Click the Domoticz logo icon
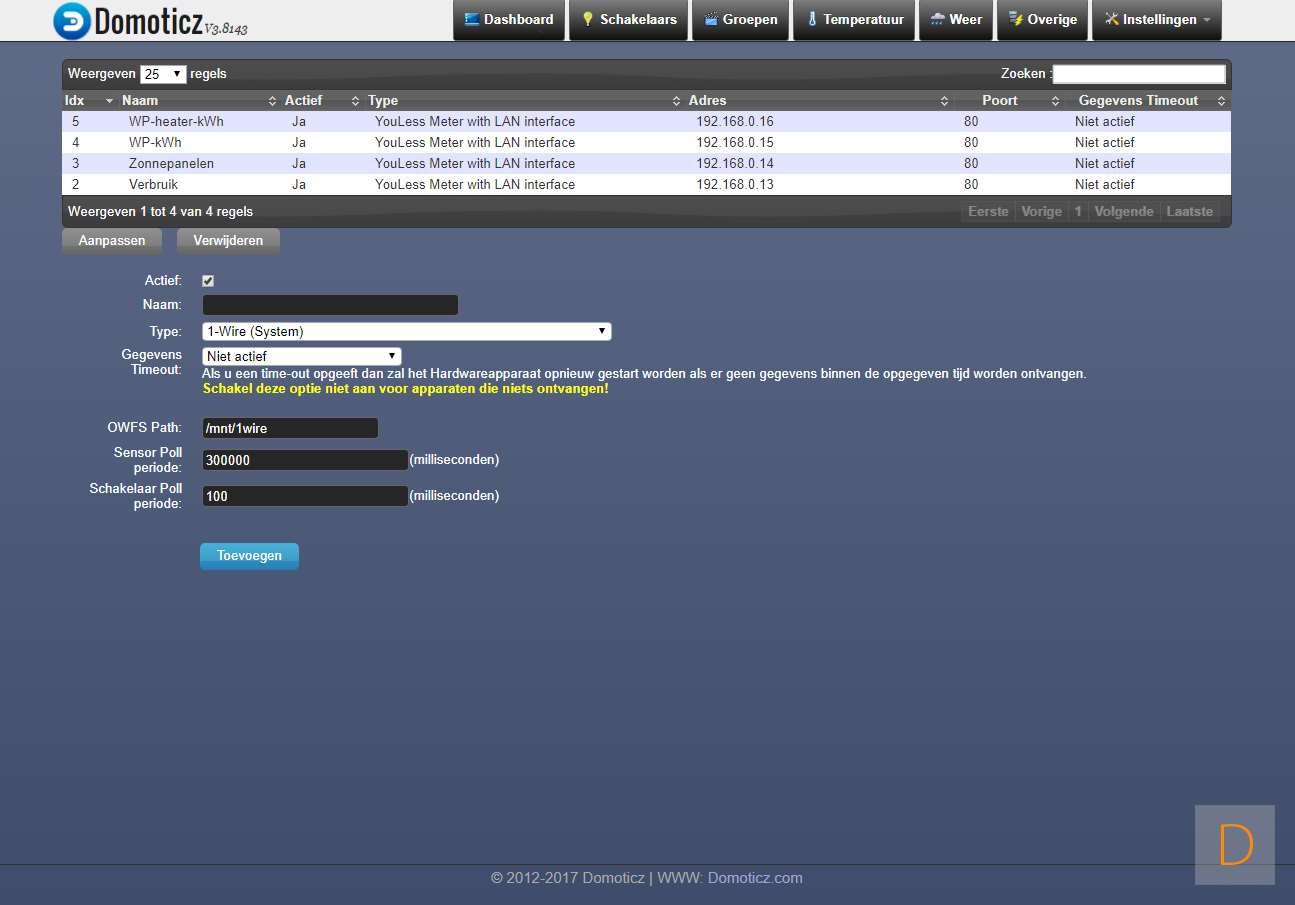 (x=71, y=21)
